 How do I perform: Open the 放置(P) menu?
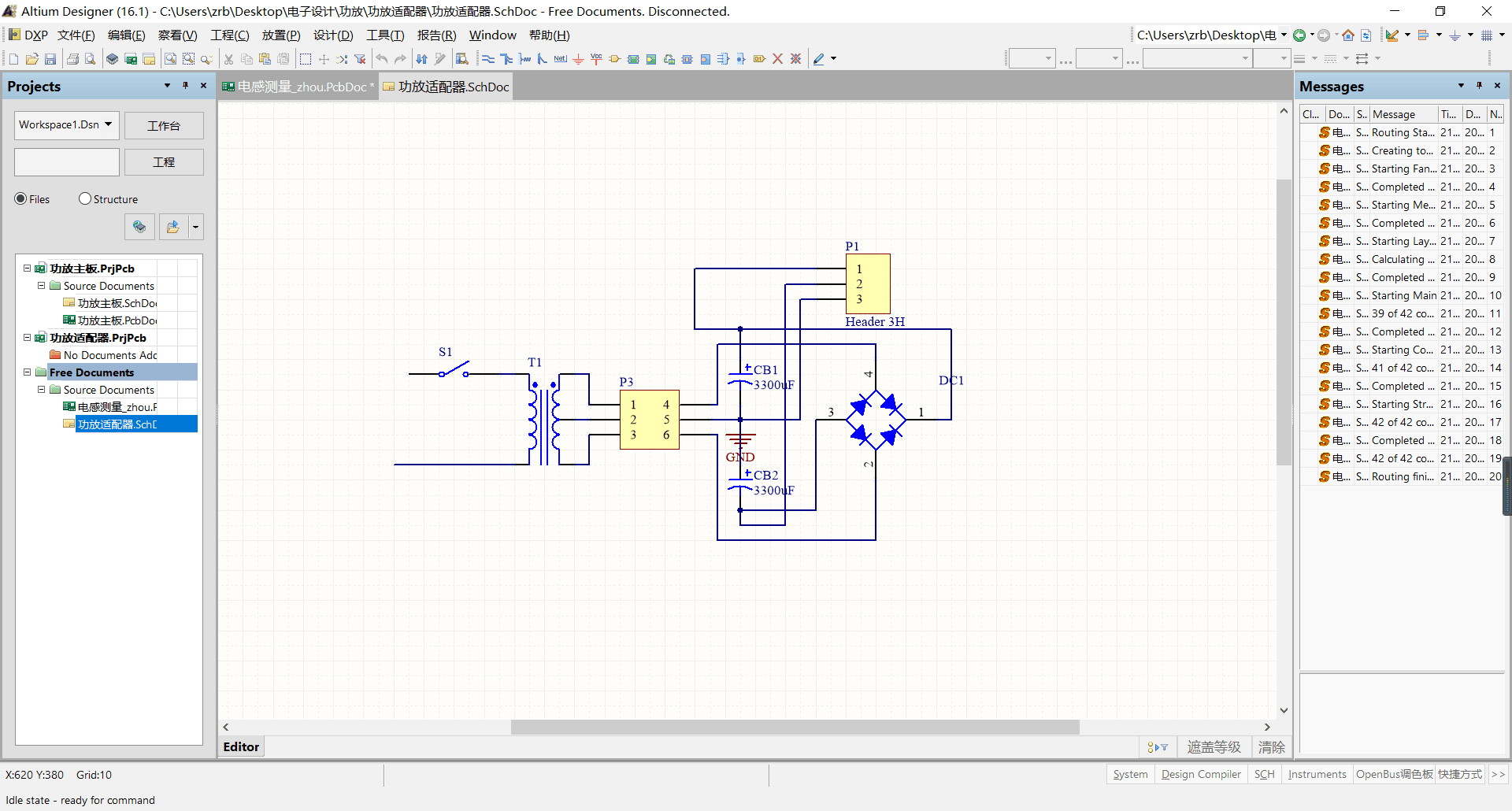click(281, 35)
